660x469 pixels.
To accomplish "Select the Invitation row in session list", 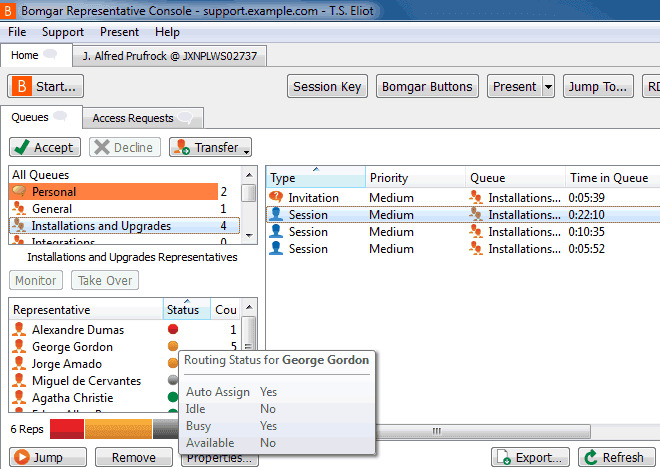I will click(x=463, y=197).
